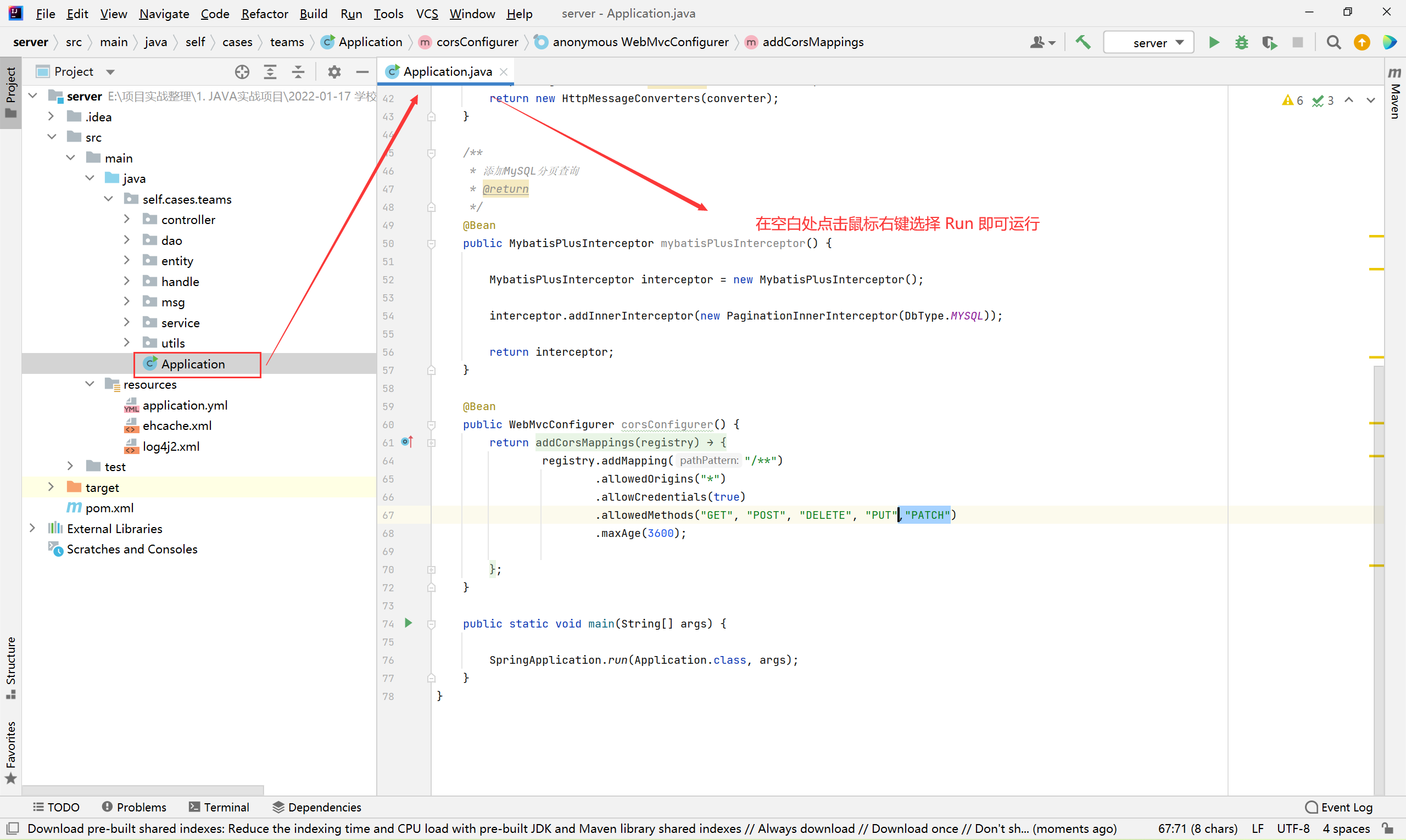
Task: Open the Event Log
Action: coord(1339,807)
